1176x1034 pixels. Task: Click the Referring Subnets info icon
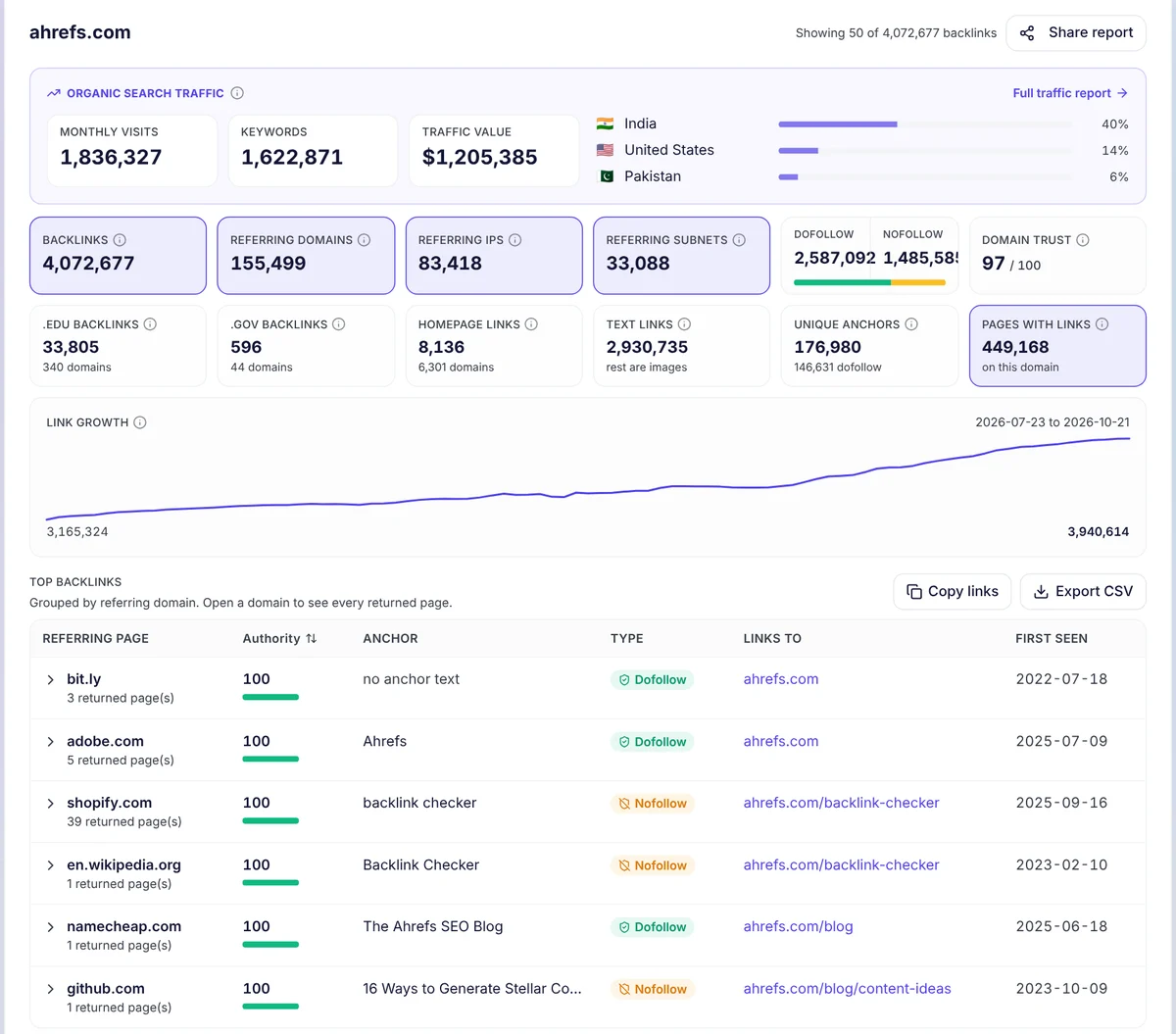(x=739, y=240)
